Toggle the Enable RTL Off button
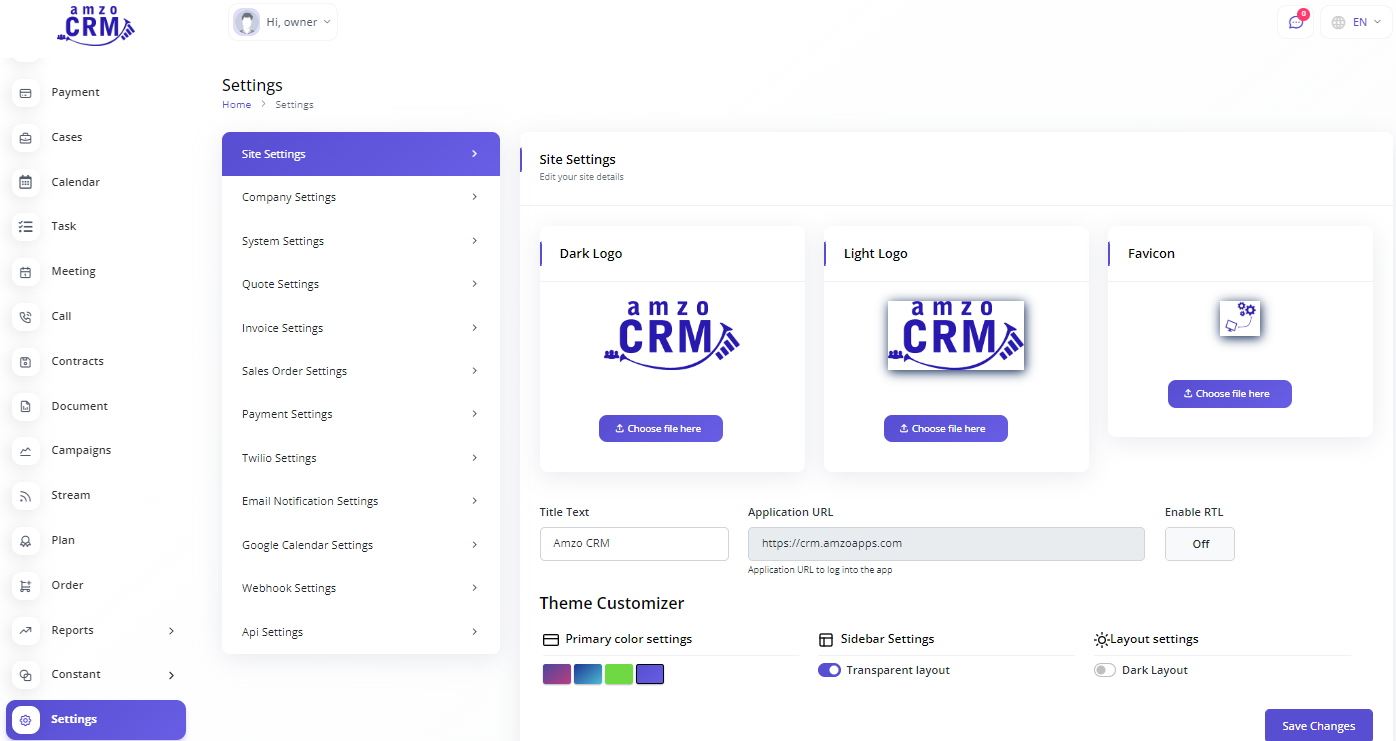Viewport: 1396px width, 741px height. tap(1200, 544)
